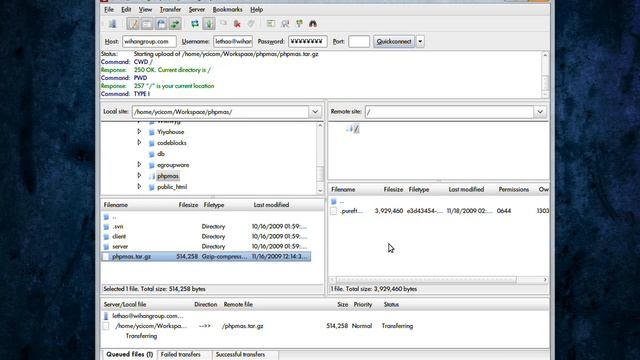Open the Help menu
This screenshot has width=640, height=360.
coord(256,9)
